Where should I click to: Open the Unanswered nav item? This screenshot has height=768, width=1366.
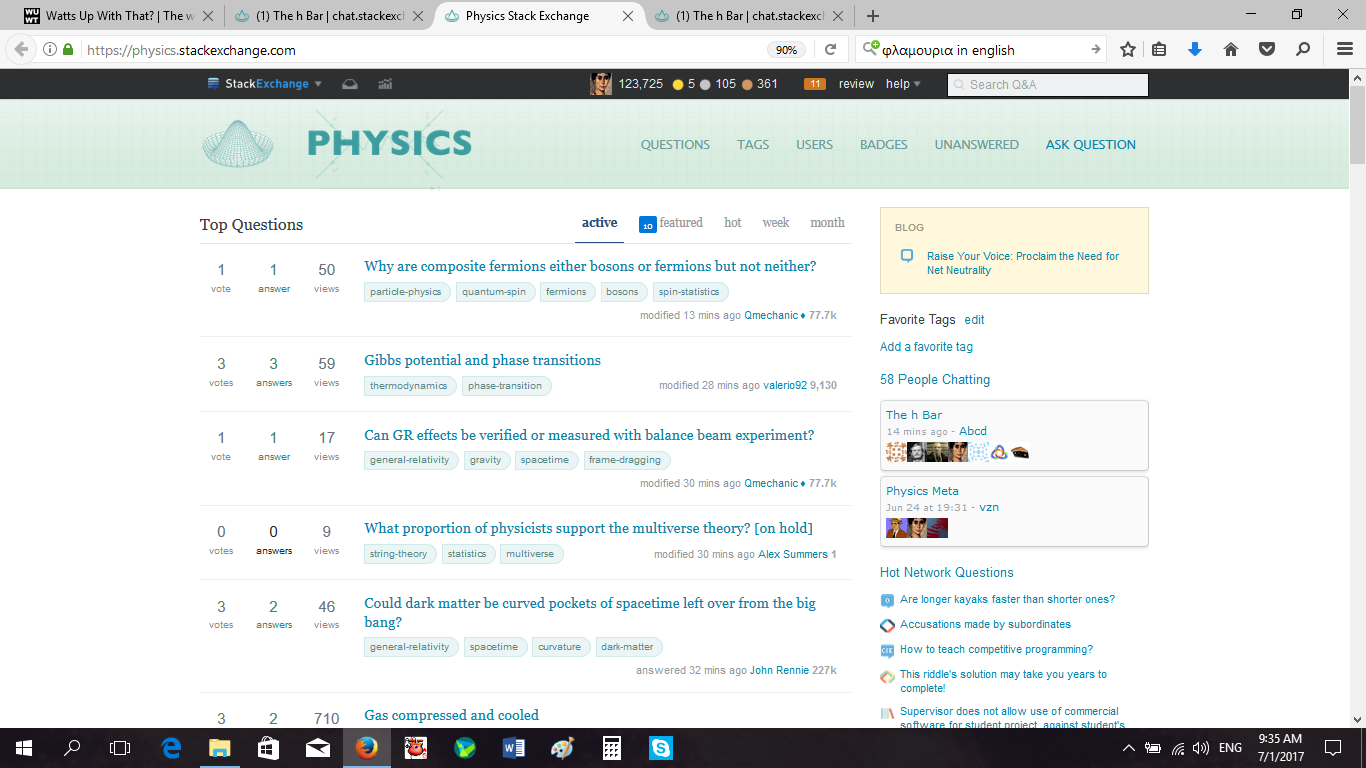pos(977,144)
